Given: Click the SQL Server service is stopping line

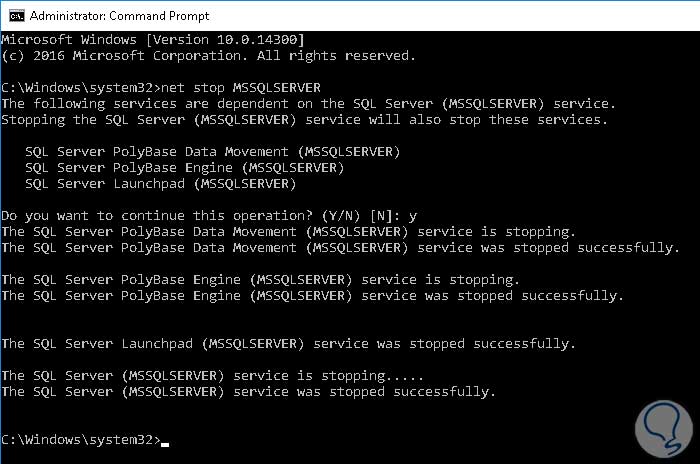Looking at the screenshot, I should click(212, 375).
